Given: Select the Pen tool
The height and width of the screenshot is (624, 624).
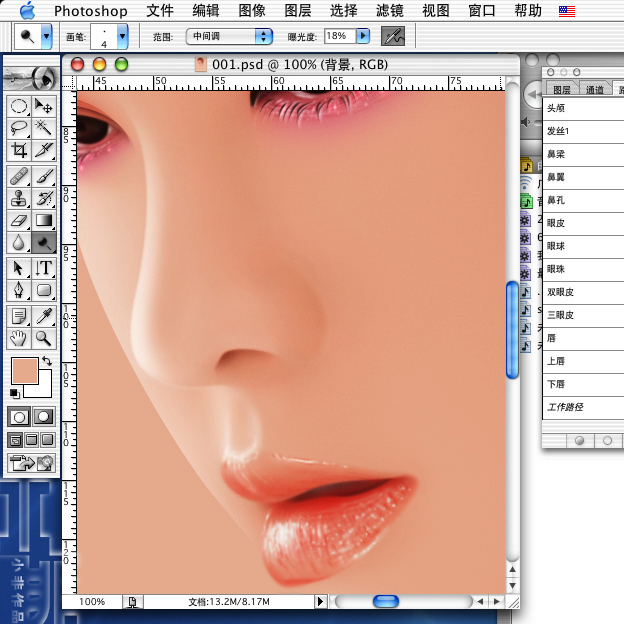Looking at the screenshot, I should (x=19, y=290).
